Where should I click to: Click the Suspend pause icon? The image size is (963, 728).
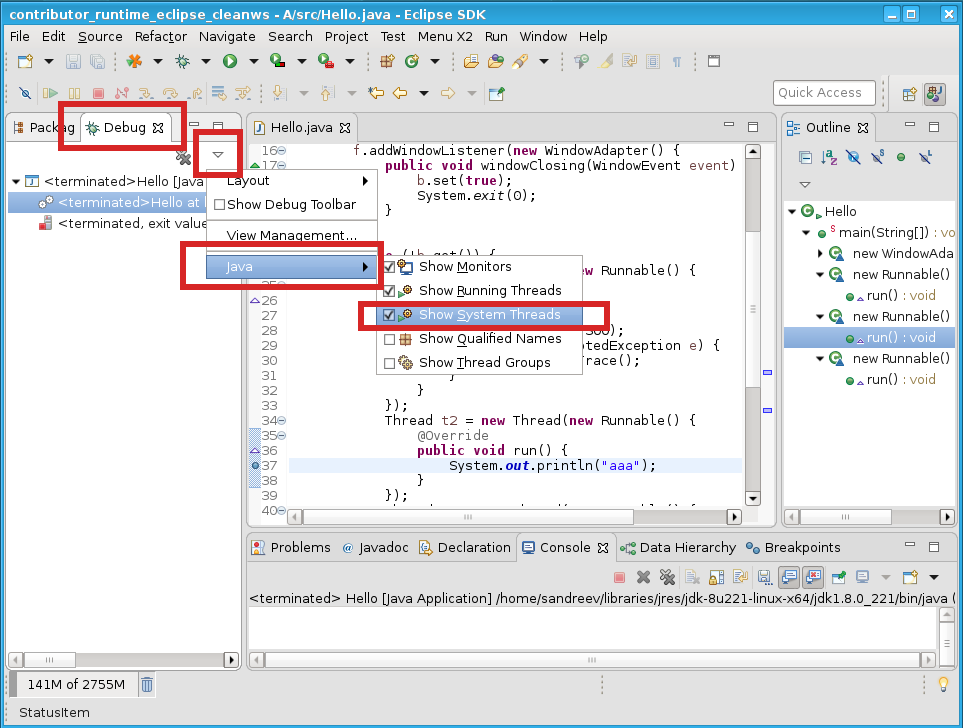(x=74, y=93)
